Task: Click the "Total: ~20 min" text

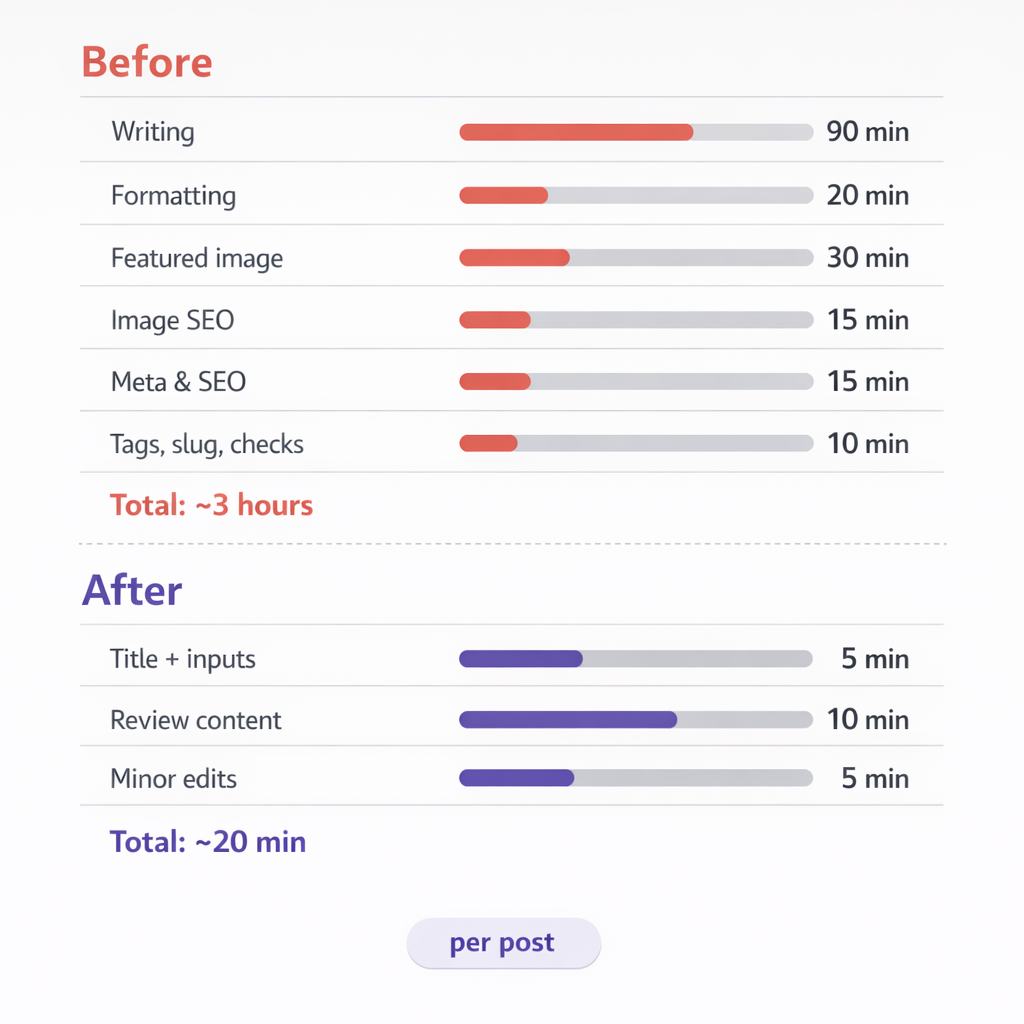Action: [208, 842]
